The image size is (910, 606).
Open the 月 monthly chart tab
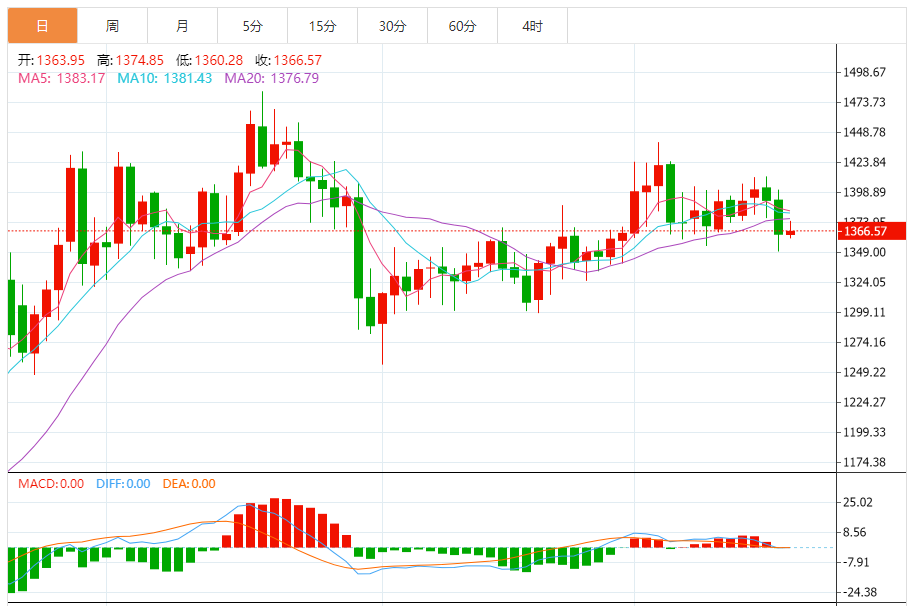coord(182,26)
